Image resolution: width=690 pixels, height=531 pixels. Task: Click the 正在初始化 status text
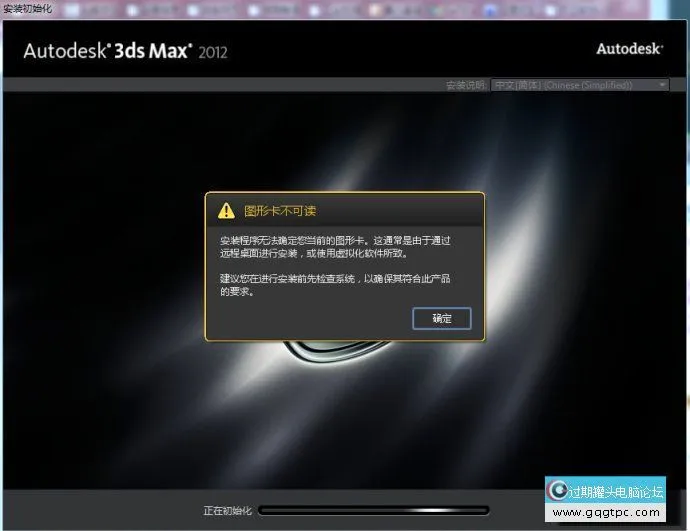click(227, 510)
